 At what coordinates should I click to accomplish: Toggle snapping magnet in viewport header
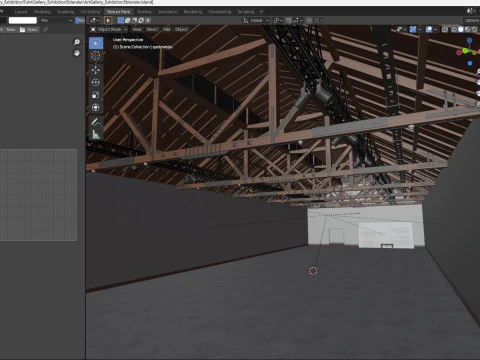[x=289, y=21]
